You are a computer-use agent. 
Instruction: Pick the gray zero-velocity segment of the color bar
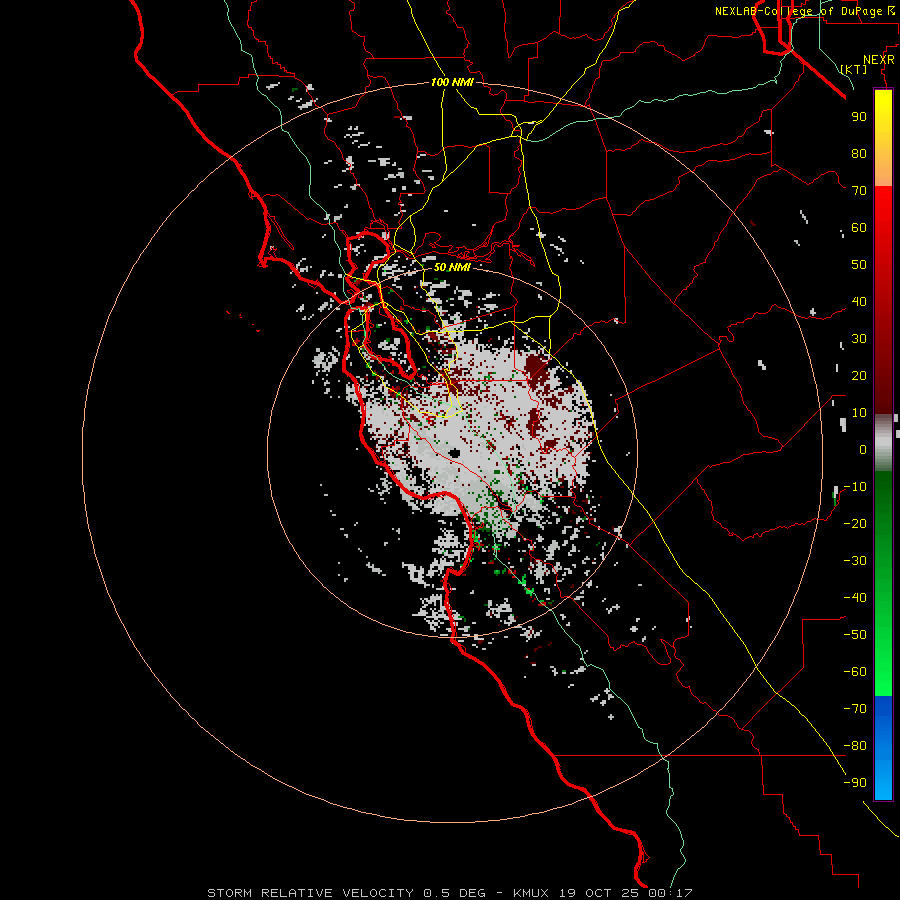coord(883,443)
